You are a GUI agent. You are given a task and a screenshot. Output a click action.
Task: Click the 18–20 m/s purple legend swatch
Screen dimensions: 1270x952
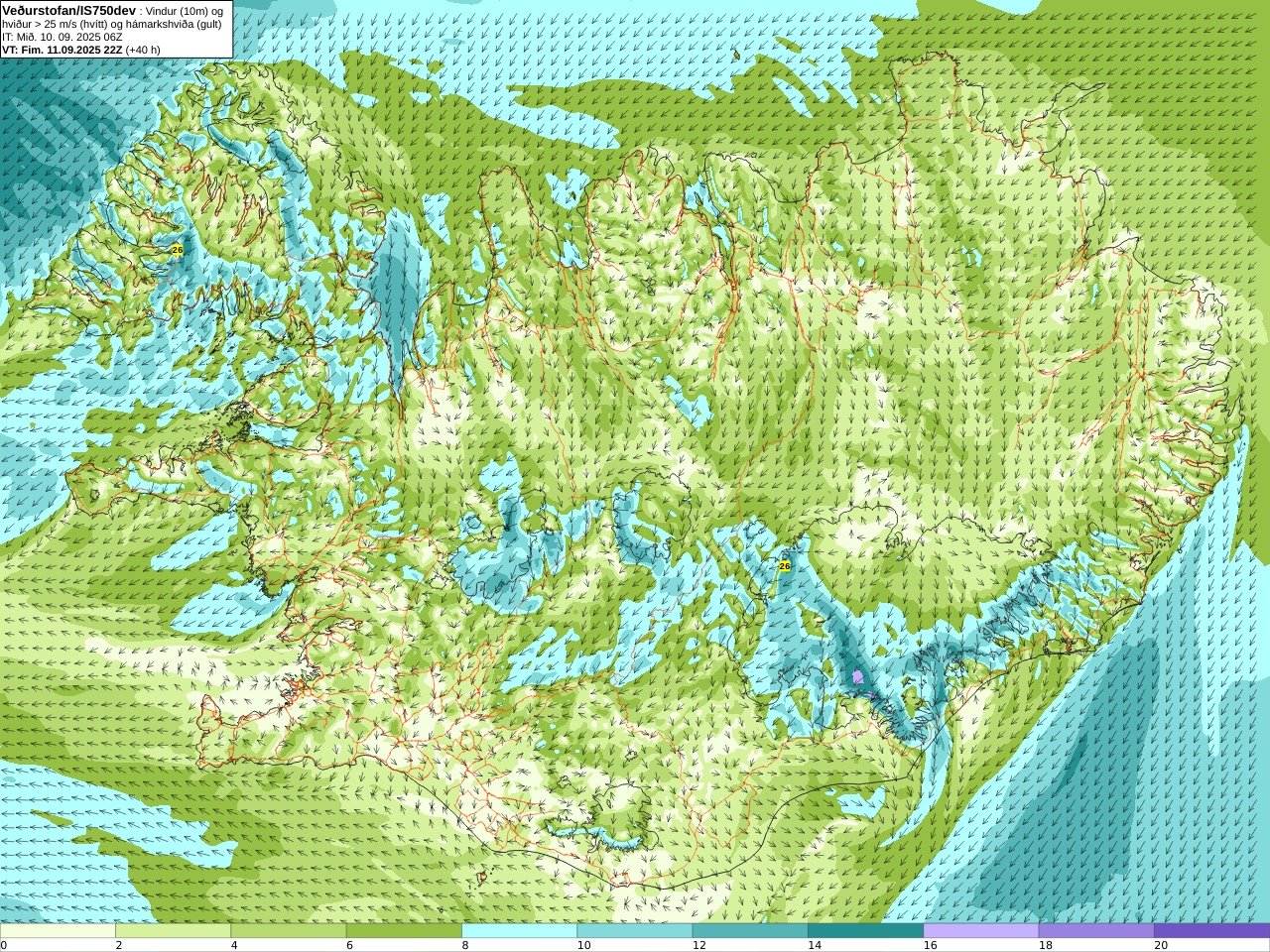(x=1096, y=931)
